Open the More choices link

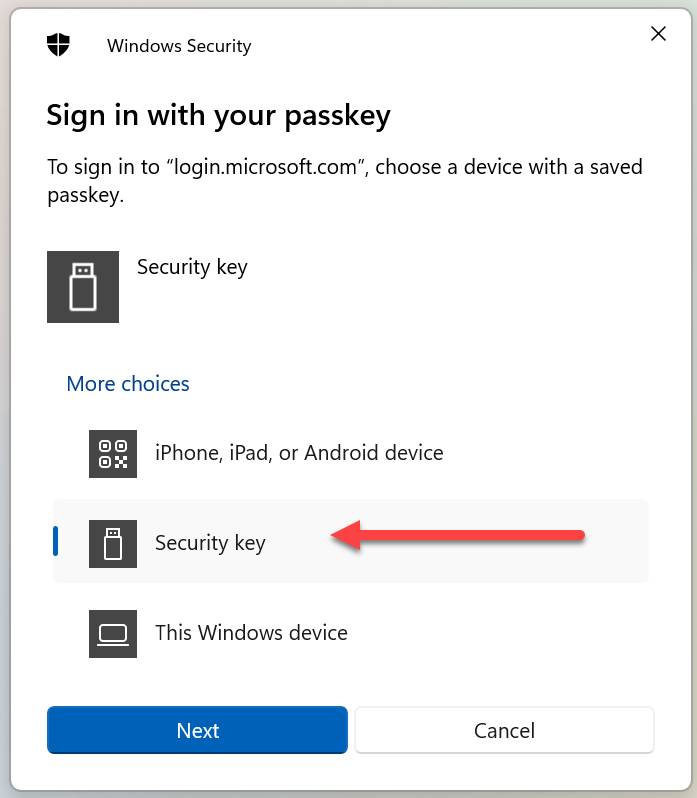pos(128,384)
